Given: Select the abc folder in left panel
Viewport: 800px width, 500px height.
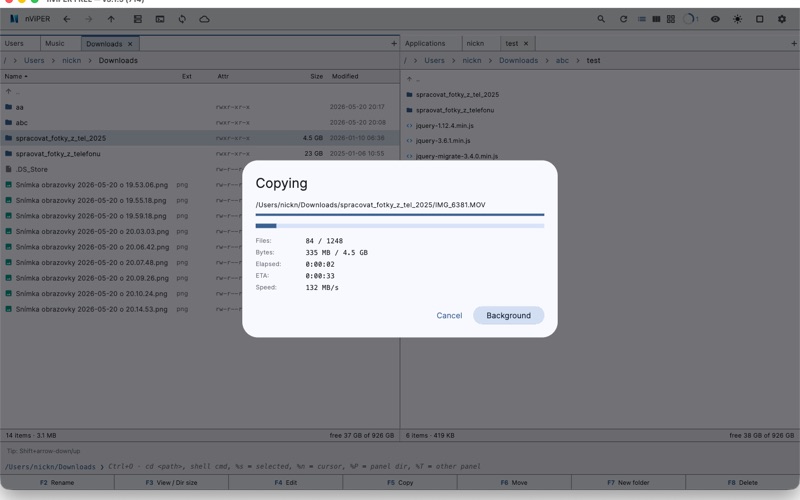Looking at the screenshot, I should coord(199,122).
